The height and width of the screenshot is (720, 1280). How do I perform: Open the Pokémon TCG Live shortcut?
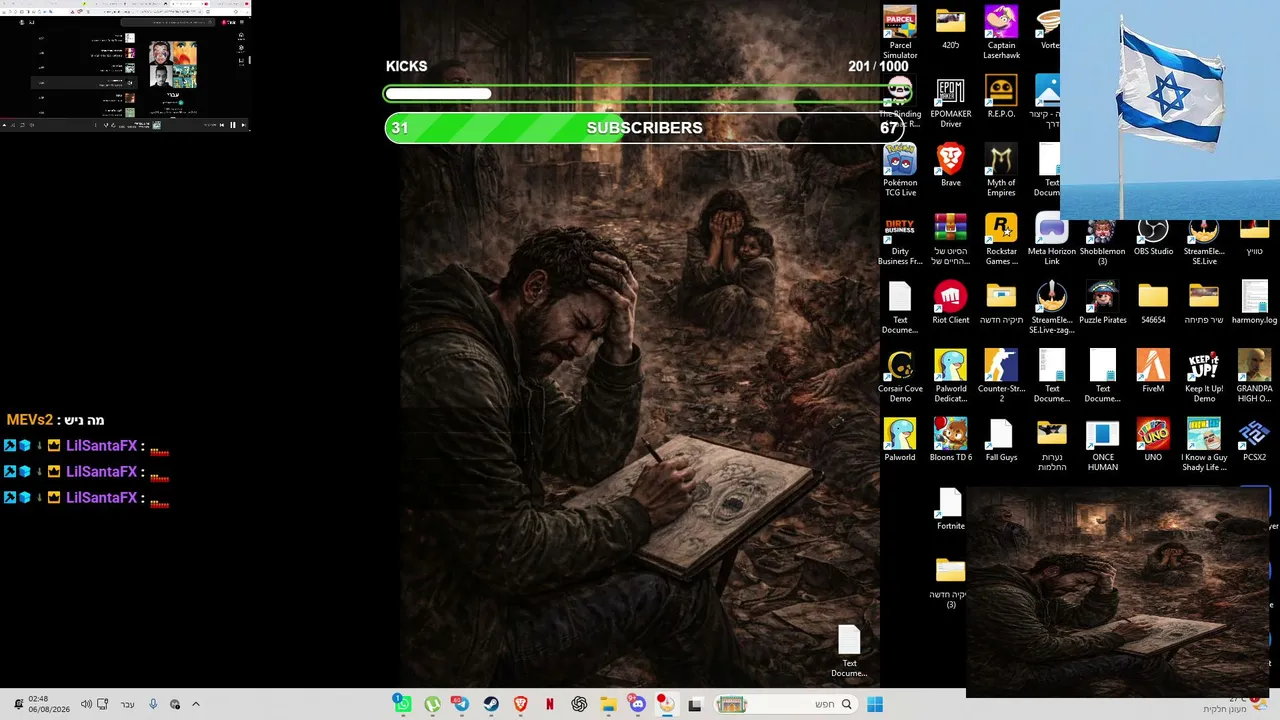click(x=900, y=170)
